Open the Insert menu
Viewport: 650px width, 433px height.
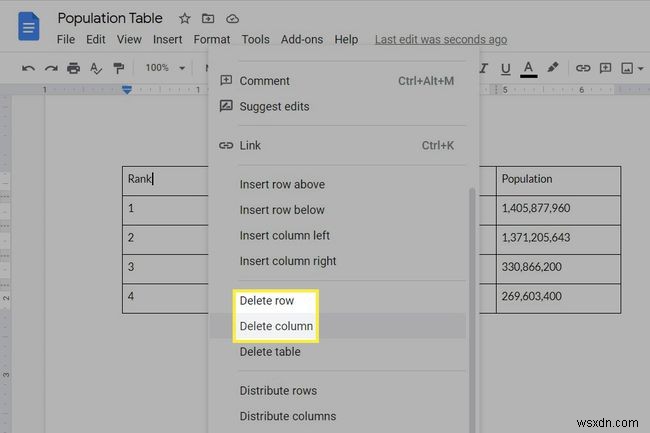(x=167, y=39)
